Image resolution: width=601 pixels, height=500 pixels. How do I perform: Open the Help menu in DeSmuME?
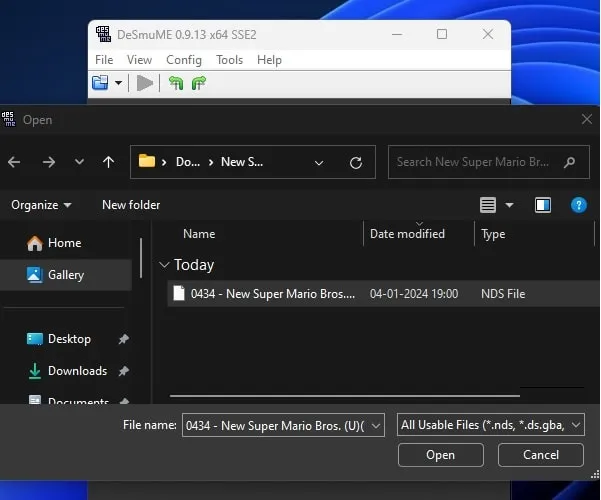pyautogui.click(x=269, y=60)
